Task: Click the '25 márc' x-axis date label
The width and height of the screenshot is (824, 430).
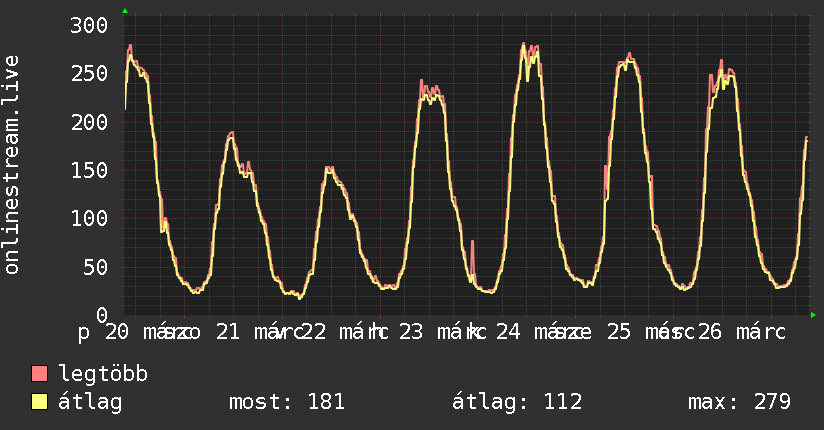Action: 651,332
